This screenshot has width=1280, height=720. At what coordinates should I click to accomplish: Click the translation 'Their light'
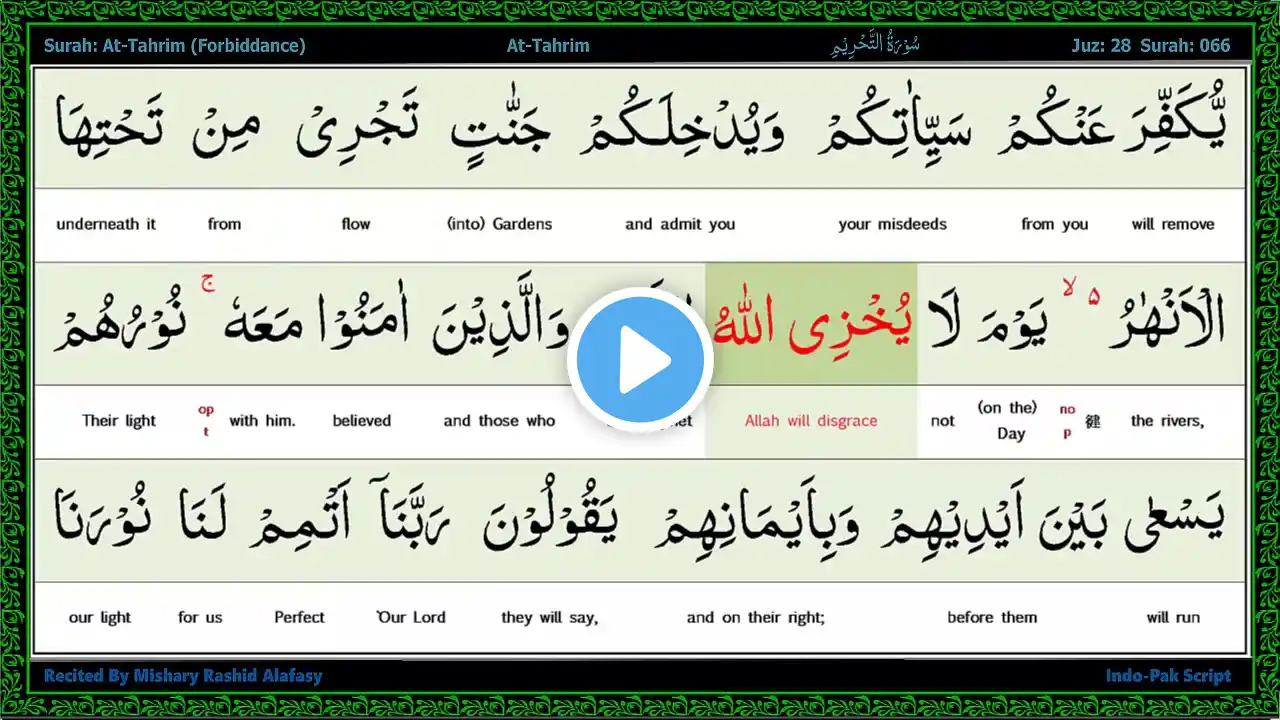[119, 421]
